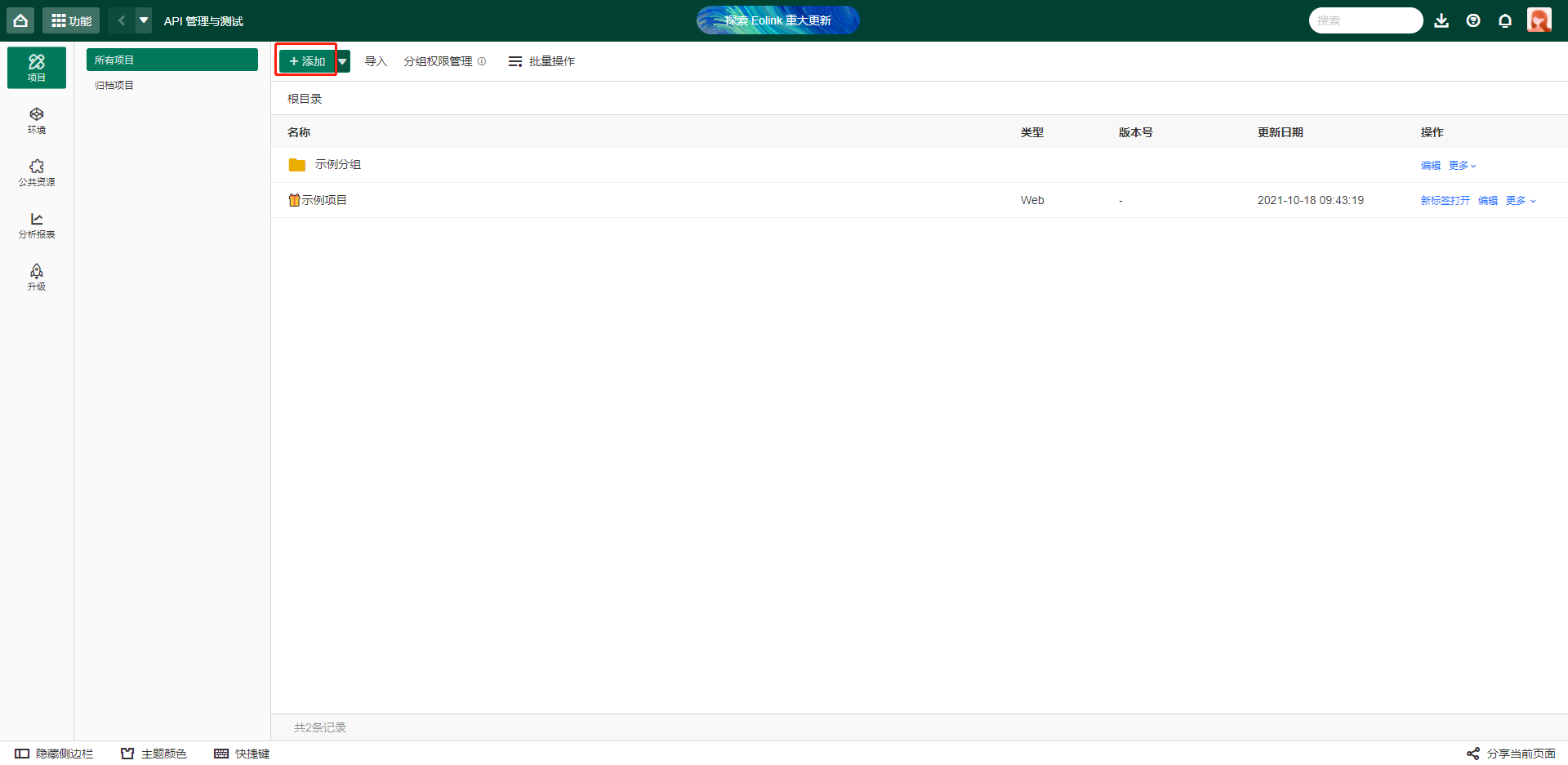
Task: Click the 示例分组 name text
Action: (x=338, y=165)
